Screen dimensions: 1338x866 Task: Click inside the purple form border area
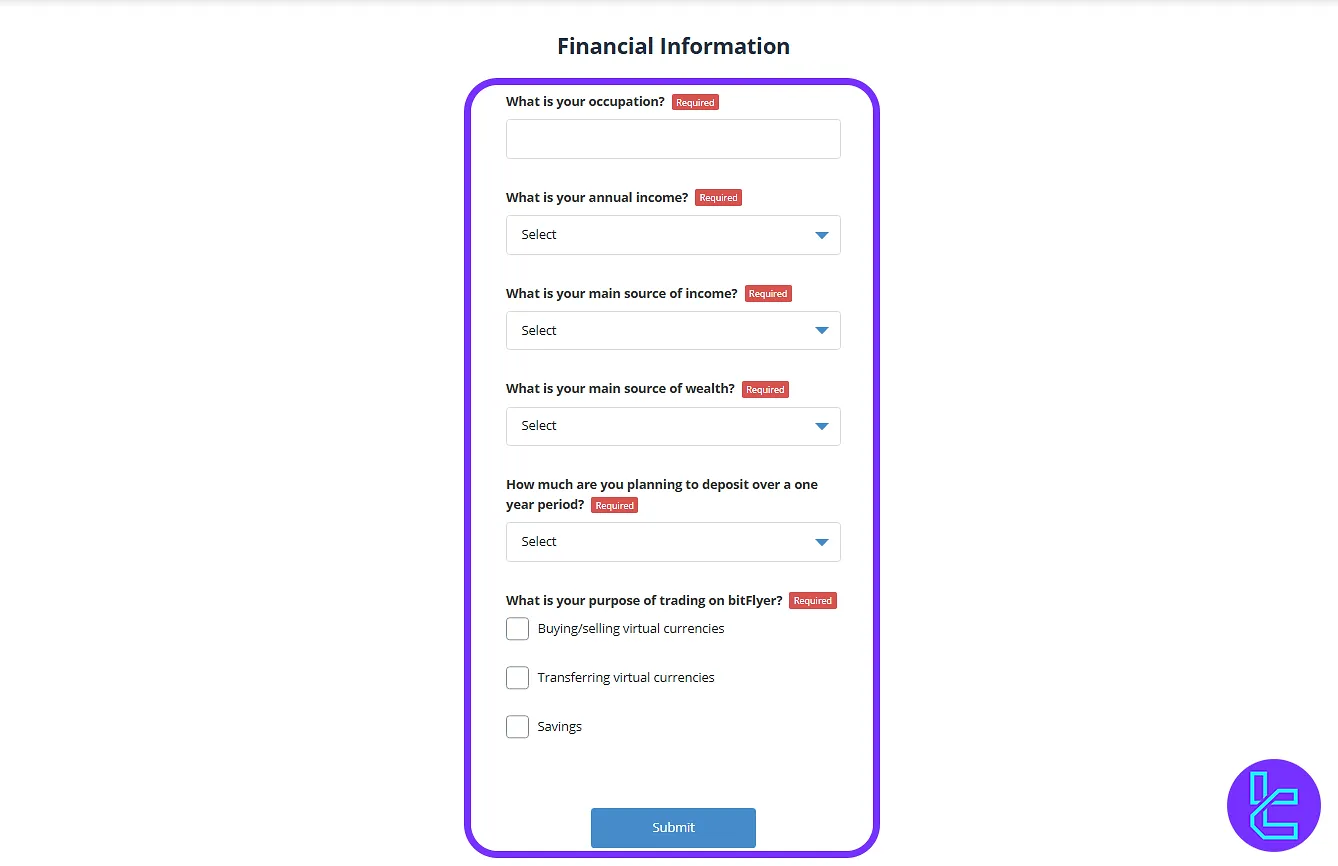pos(673,773)
